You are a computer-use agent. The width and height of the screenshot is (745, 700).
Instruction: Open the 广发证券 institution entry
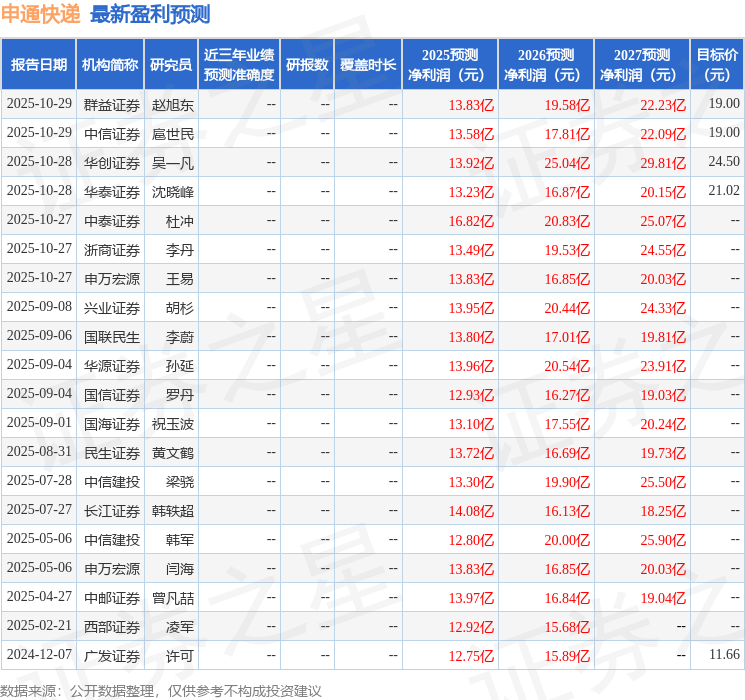coord(111,655)
